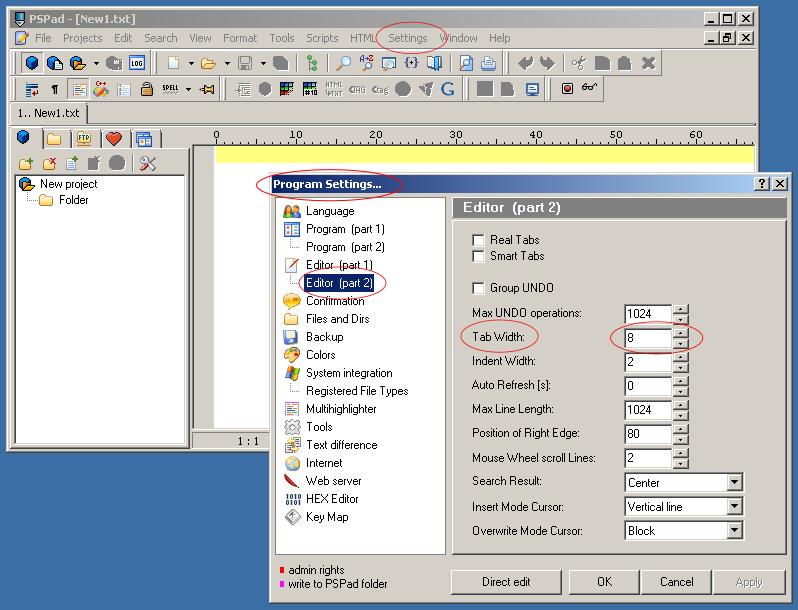
Task: Select Multihighlighter in the settings list
Action: 341,409
